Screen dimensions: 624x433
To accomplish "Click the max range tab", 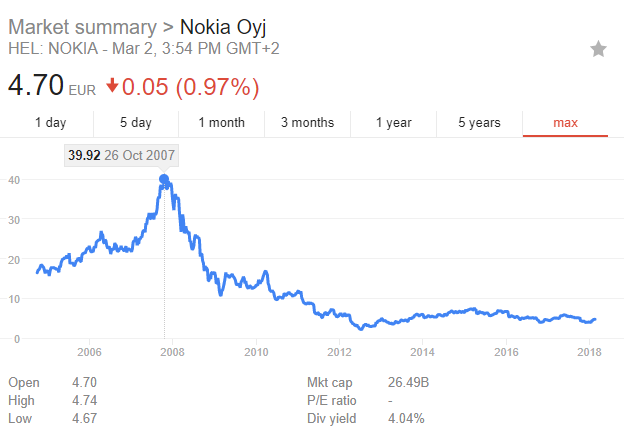I will [567, 123].
